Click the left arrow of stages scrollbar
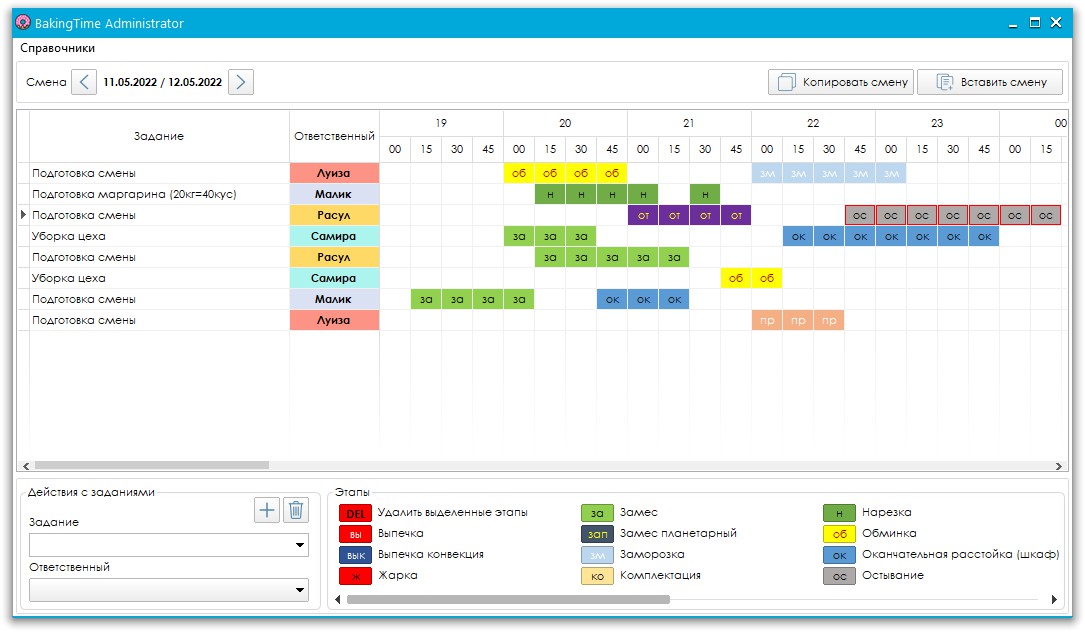 [x=338, y=599]
